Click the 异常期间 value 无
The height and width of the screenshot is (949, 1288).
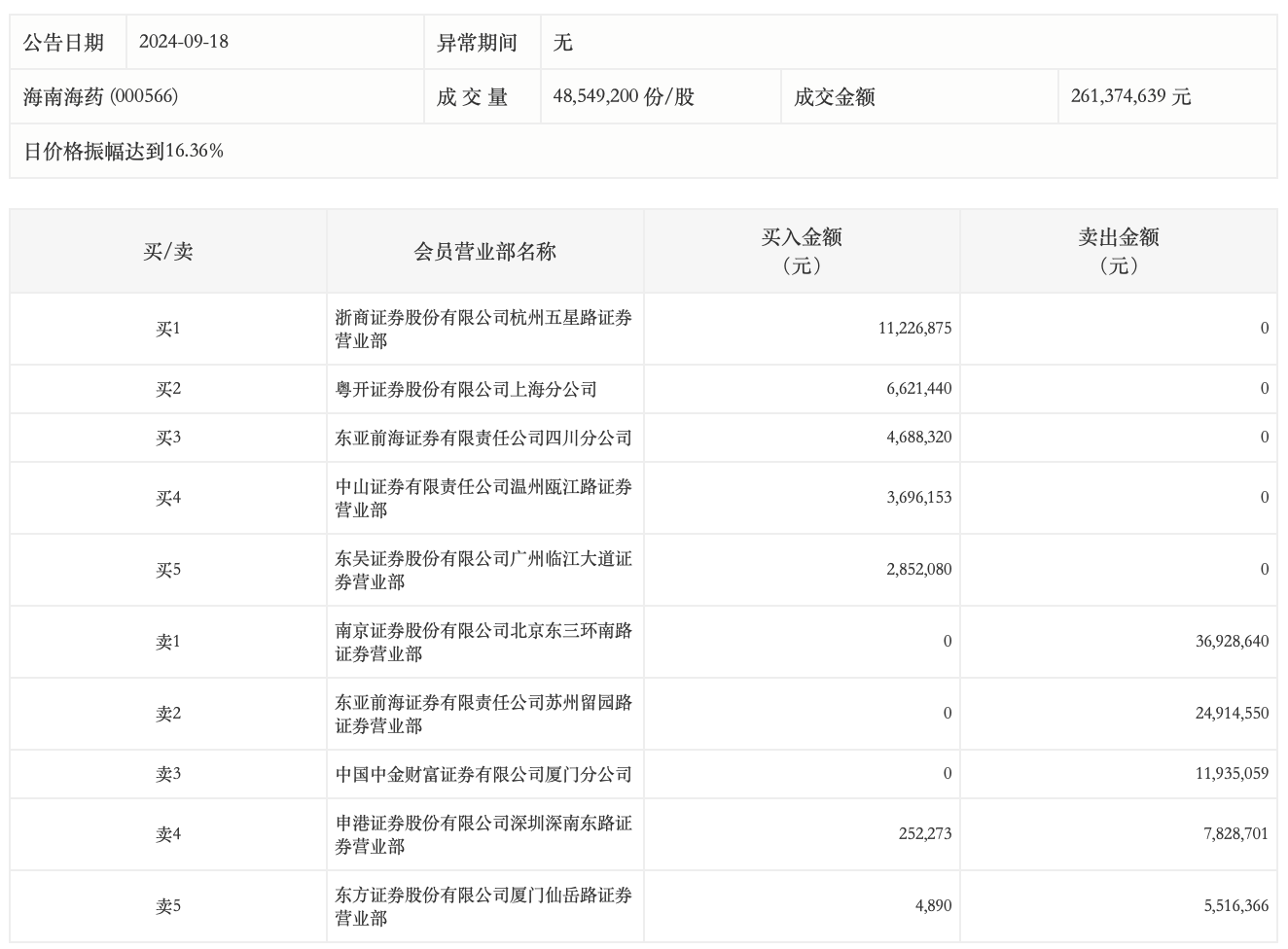562,42
